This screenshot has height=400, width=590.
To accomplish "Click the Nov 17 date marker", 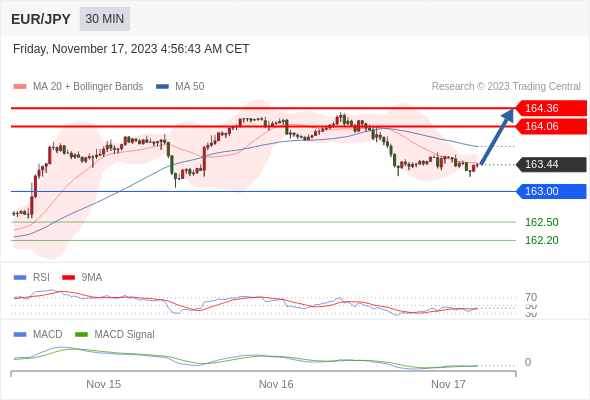I will (x=448, y=384).
